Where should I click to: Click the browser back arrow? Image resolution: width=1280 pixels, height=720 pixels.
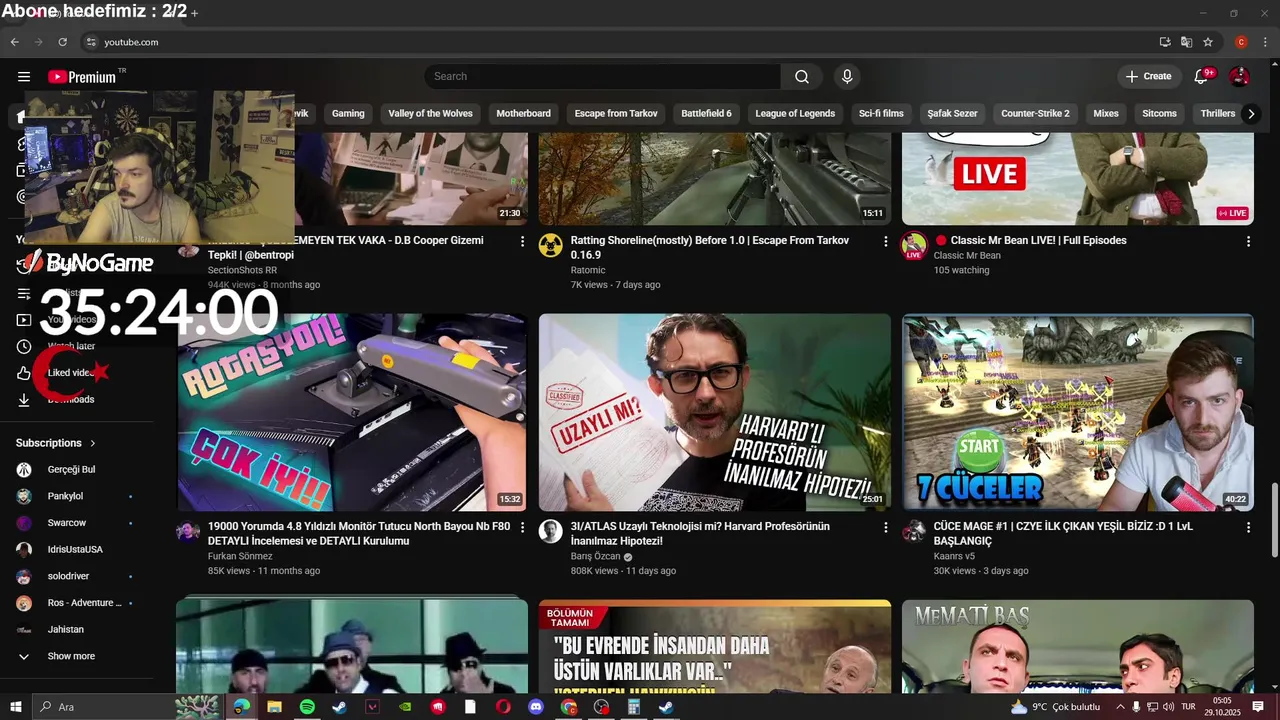coord(14,42)
